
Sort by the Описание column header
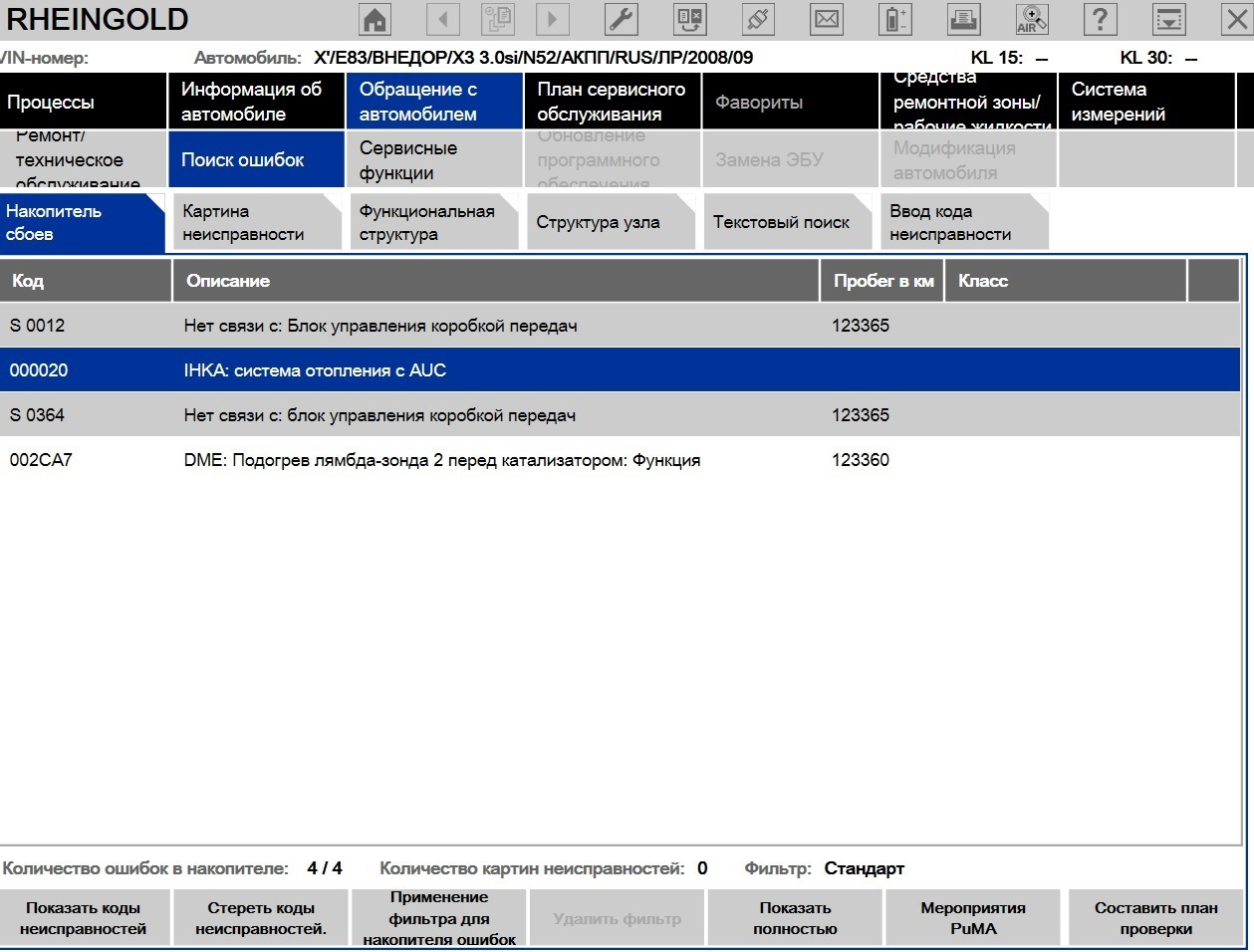click(x=496, y=281)
